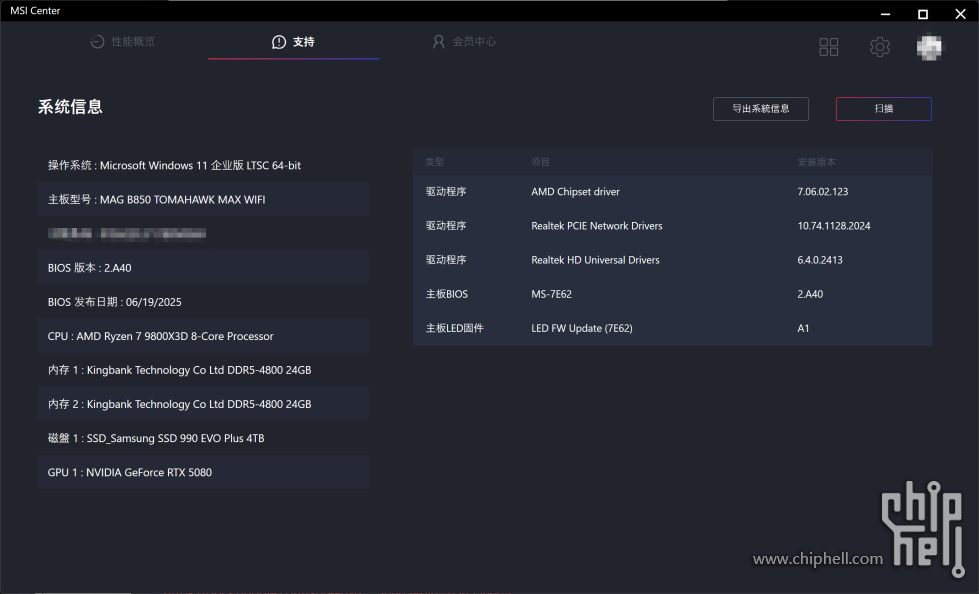Click the 类型 column header
Viewport: 979px width, 594px height.
click(x=435, y=162)
